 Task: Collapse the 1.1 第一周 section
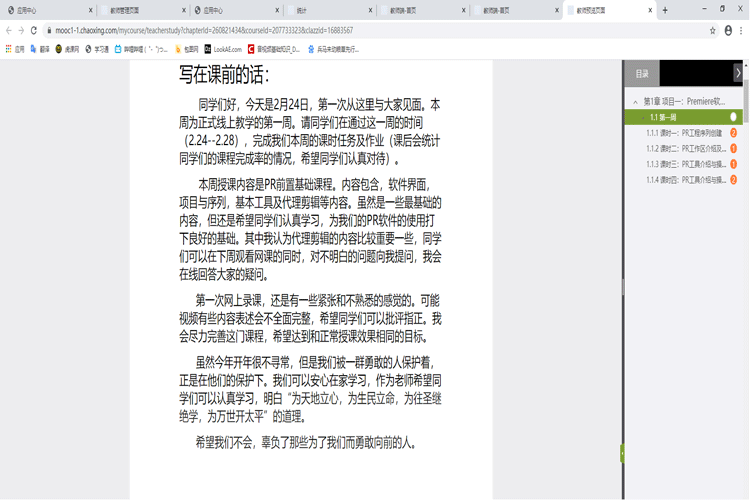[642, 117]
